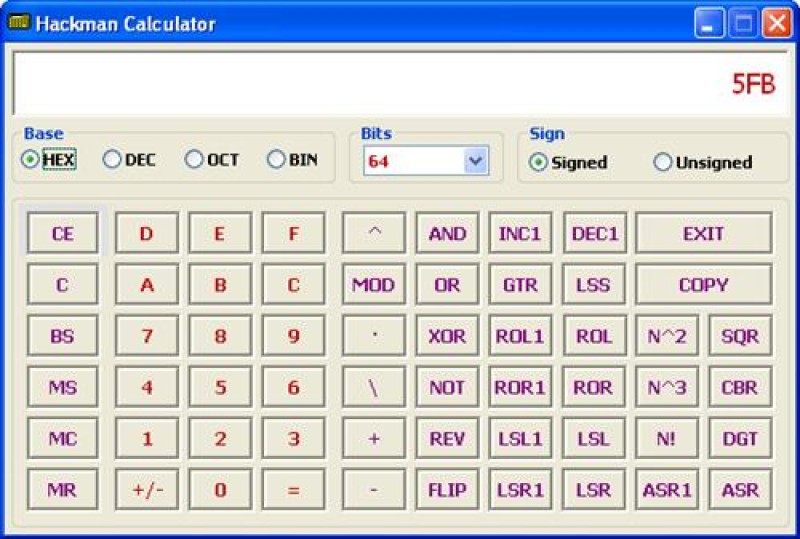This screenshot has width=800, height=539.
Task: Switch base to DEC
Action: point(112,160)
